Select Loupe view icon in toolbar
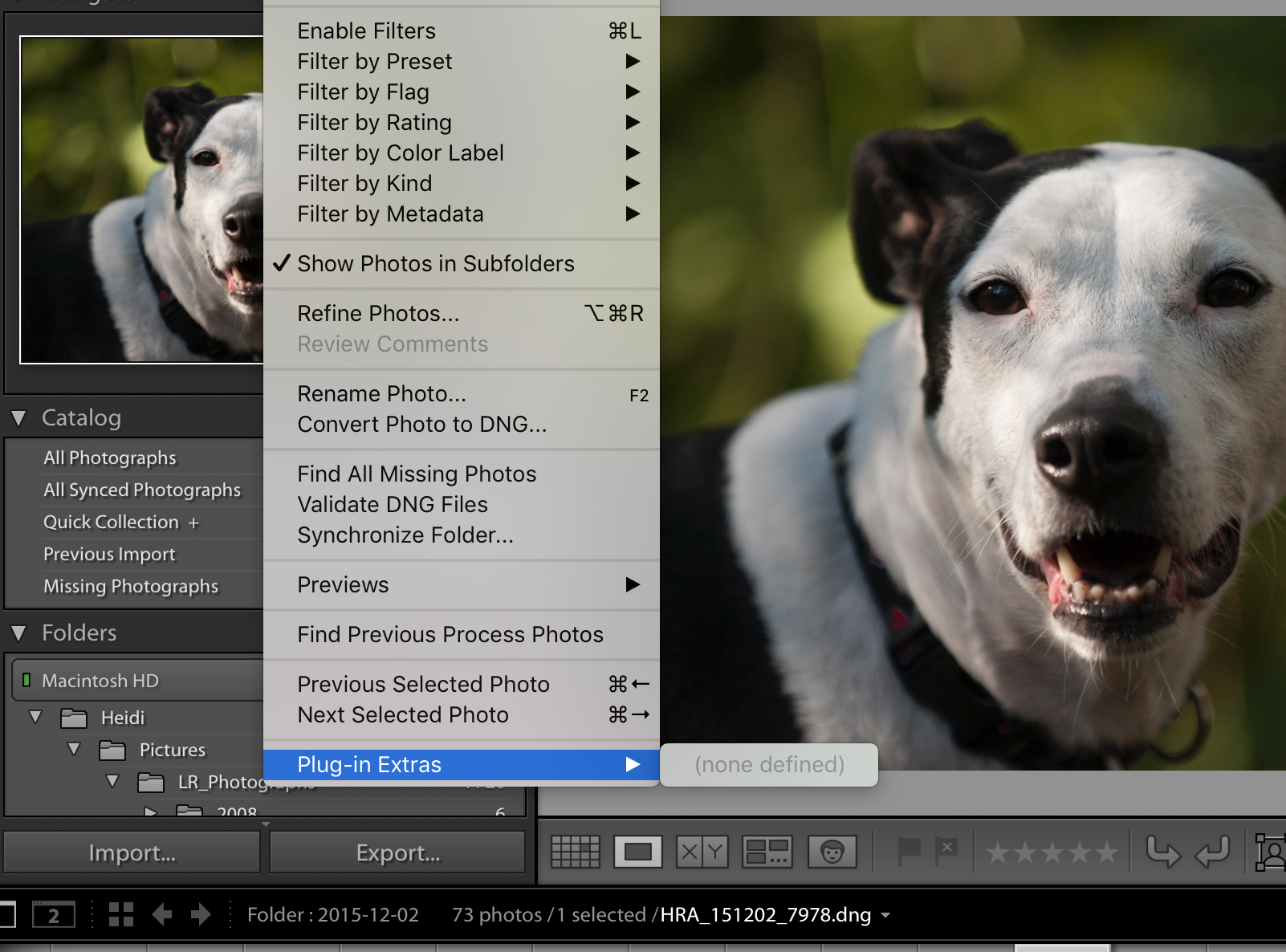Viewport: 1286px width, 952px height. pyautogui.click(x=638, y=852)
